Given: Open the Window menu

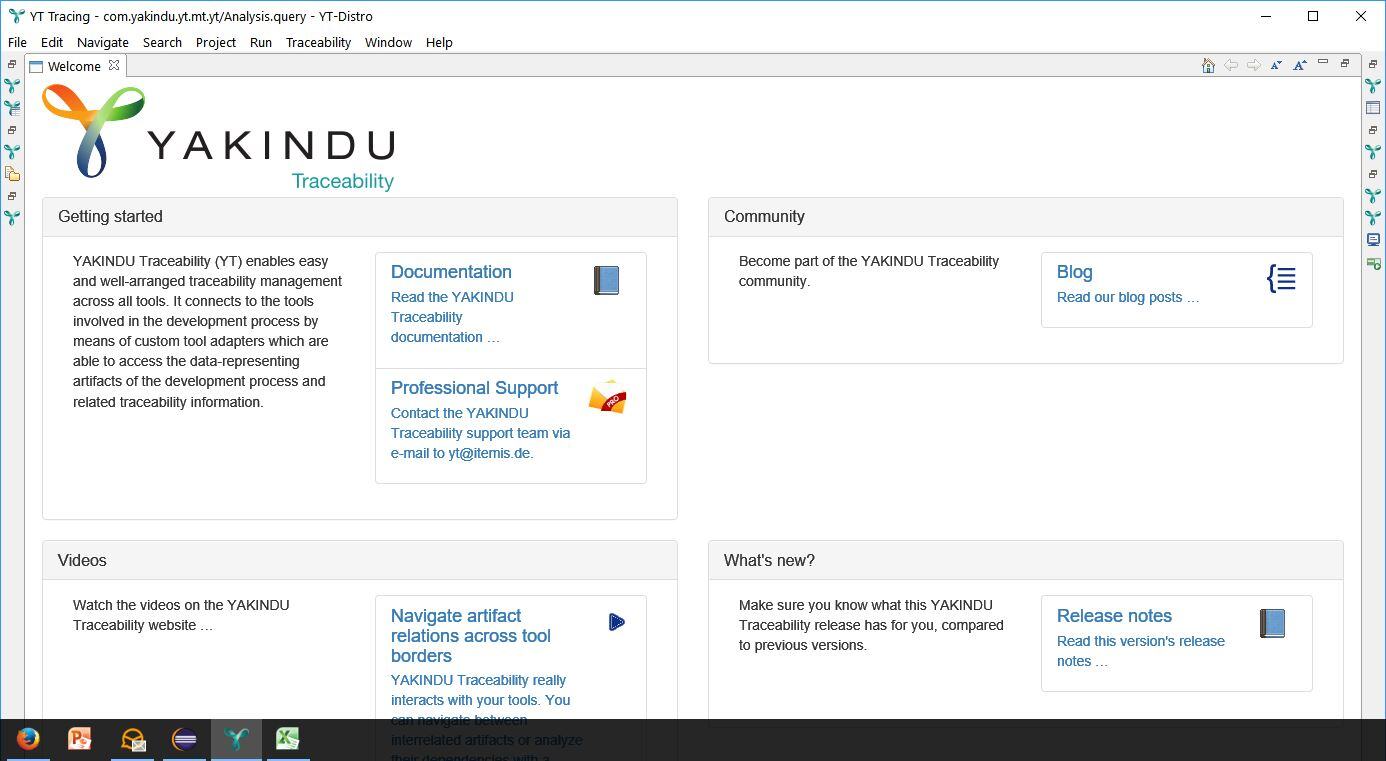Looking at the screenshot, I should pyautogui.click(x=388, y=42).
